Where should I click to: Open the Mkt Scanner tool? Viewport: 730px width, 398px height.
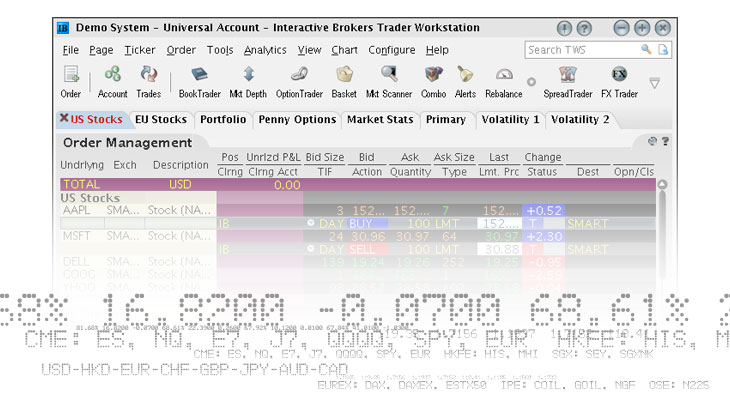click(389, 82)
